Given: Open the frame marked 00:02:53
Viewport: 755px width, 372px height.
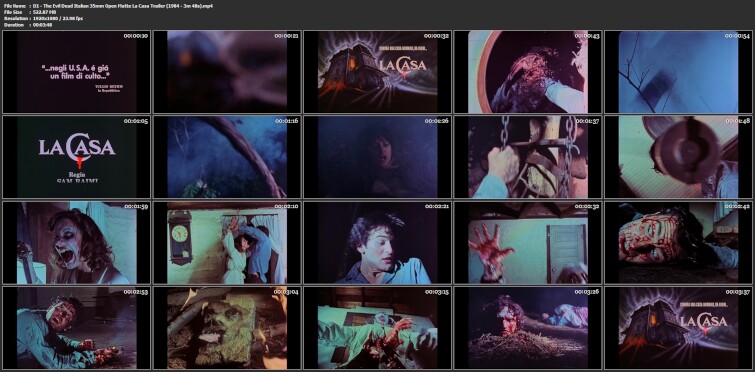Looking at the screenshot, I should (77, 328).
